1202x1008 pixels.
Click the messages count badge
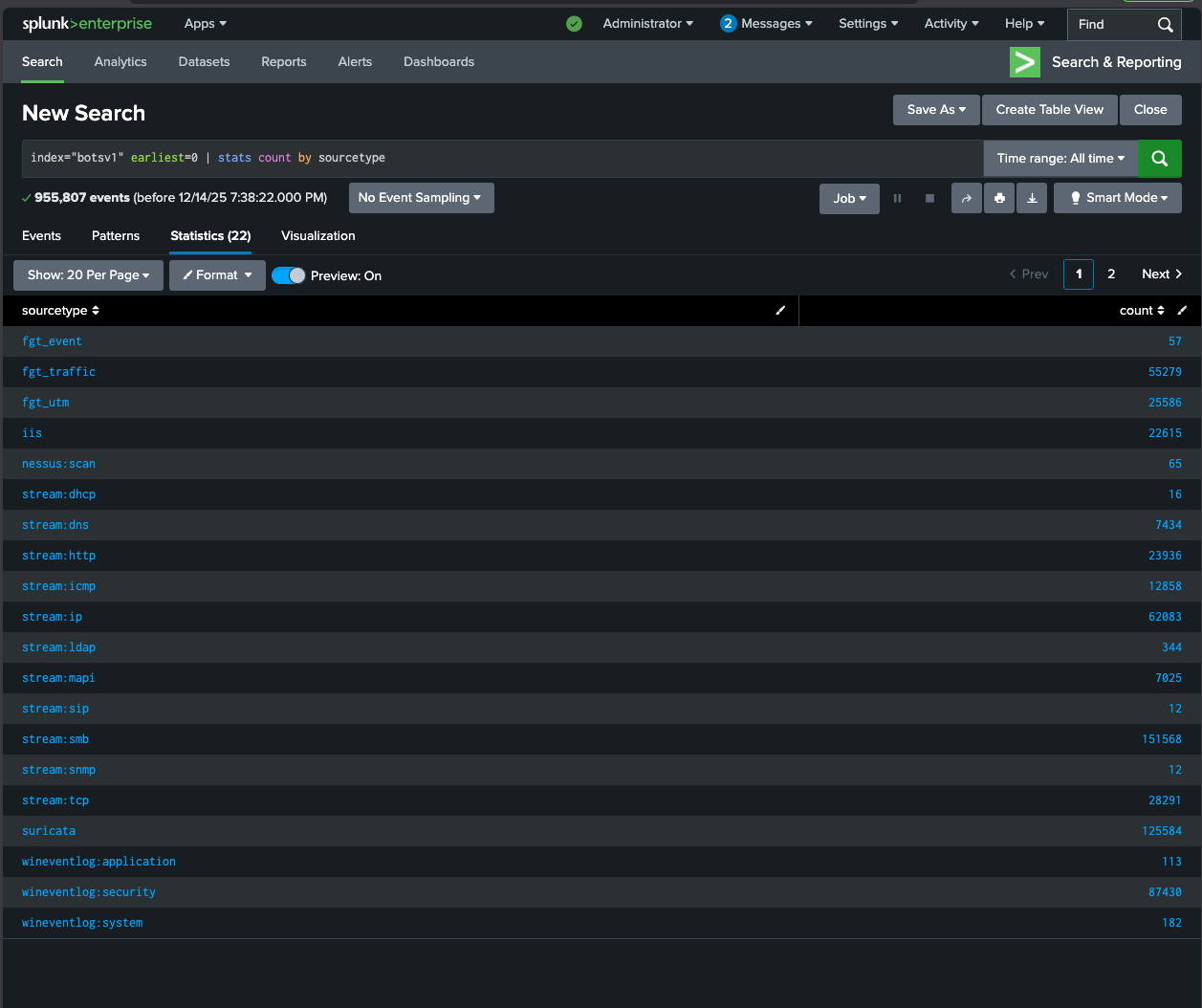tap(729, 24)
